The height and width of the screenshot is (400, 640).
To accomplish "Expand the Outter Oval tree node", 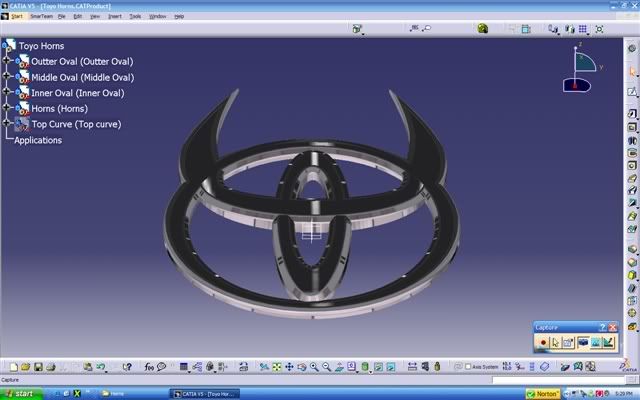I will [x=6, y=60].
